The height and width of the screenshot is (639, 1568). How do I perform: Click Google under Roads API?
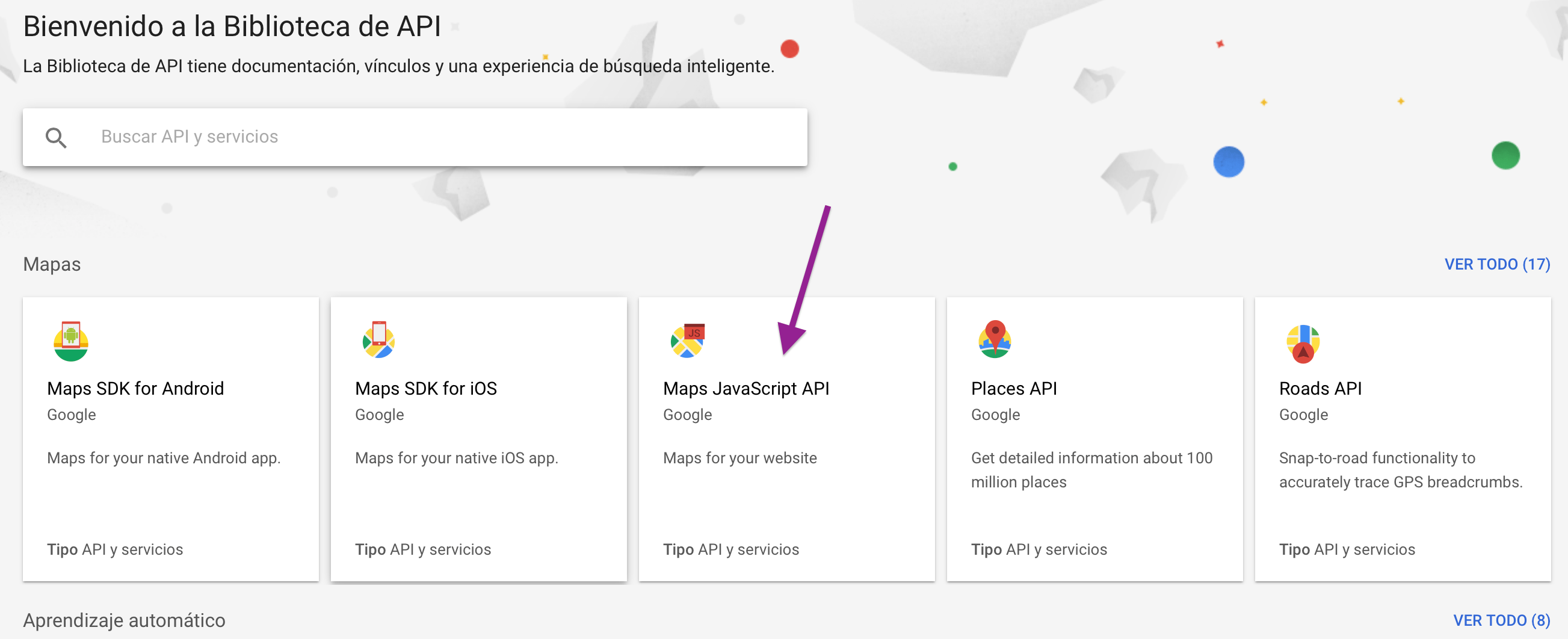[1303, 415]
